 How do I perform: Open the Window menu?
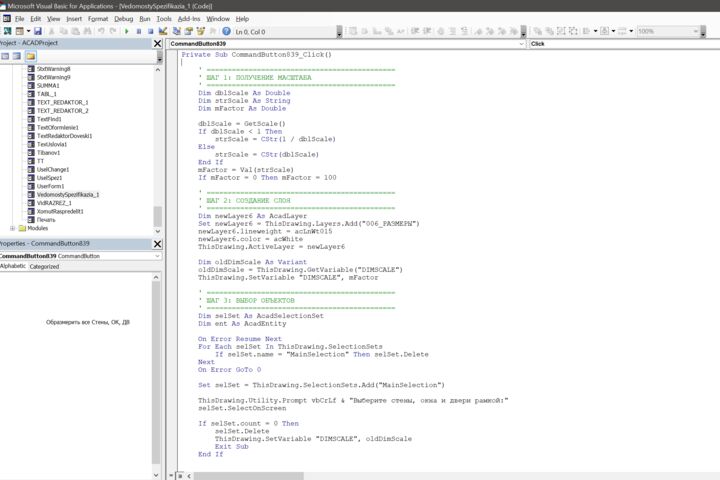click(218, 19)
